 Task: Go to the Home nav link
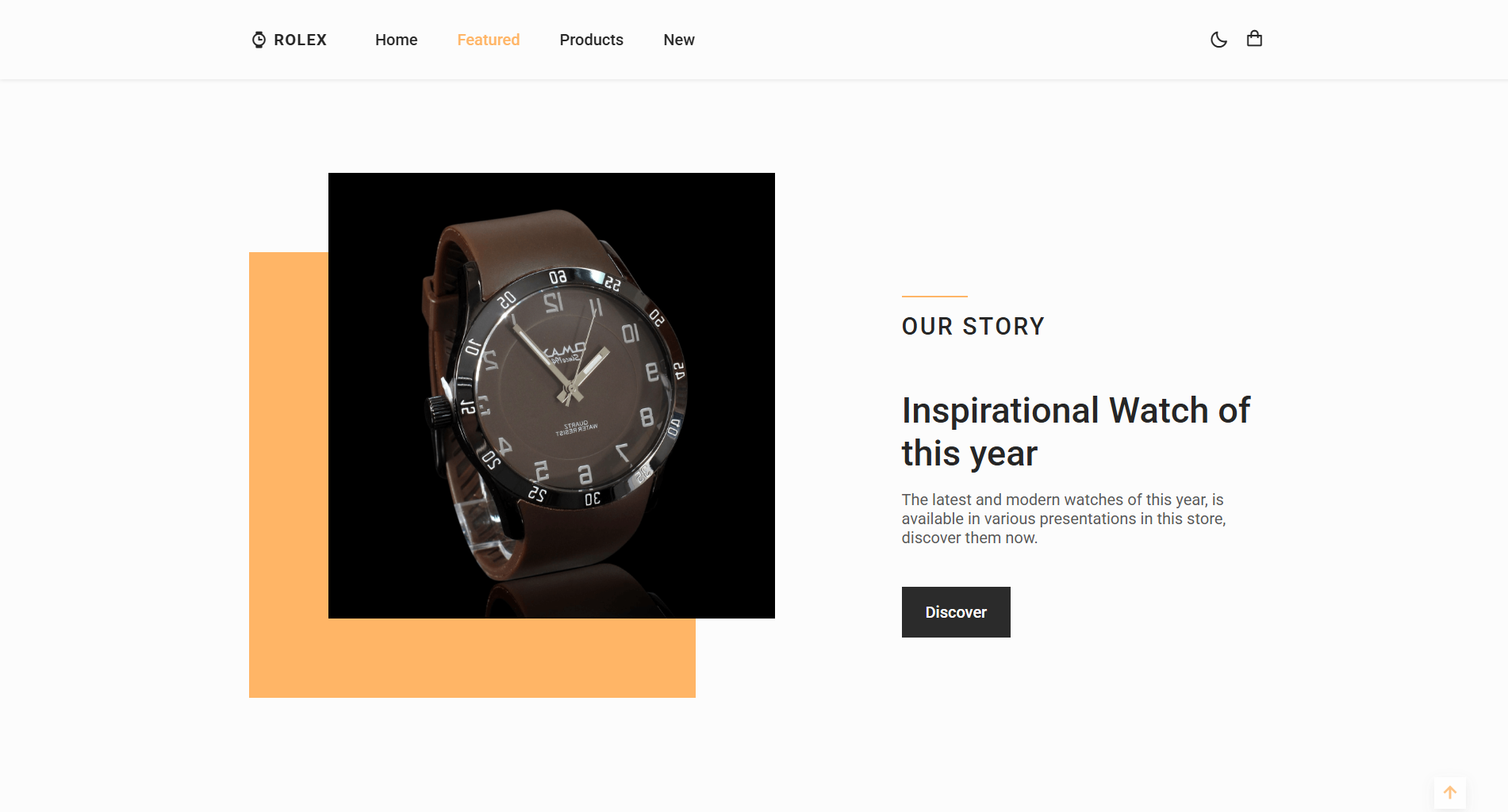[397, 40]
